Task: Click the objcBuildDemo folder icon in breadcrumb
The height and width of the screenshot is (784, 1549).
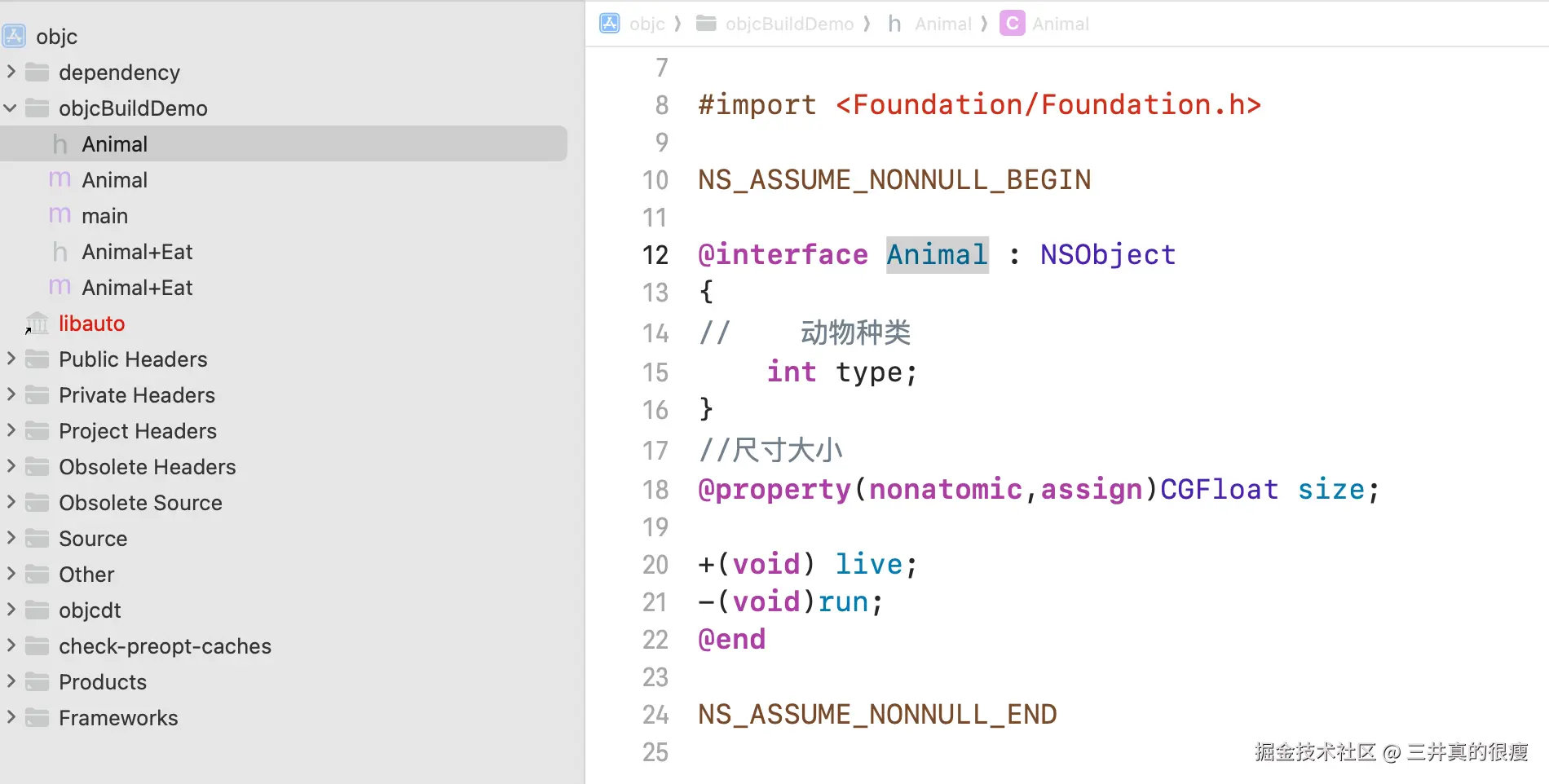Action: [706, 24]
